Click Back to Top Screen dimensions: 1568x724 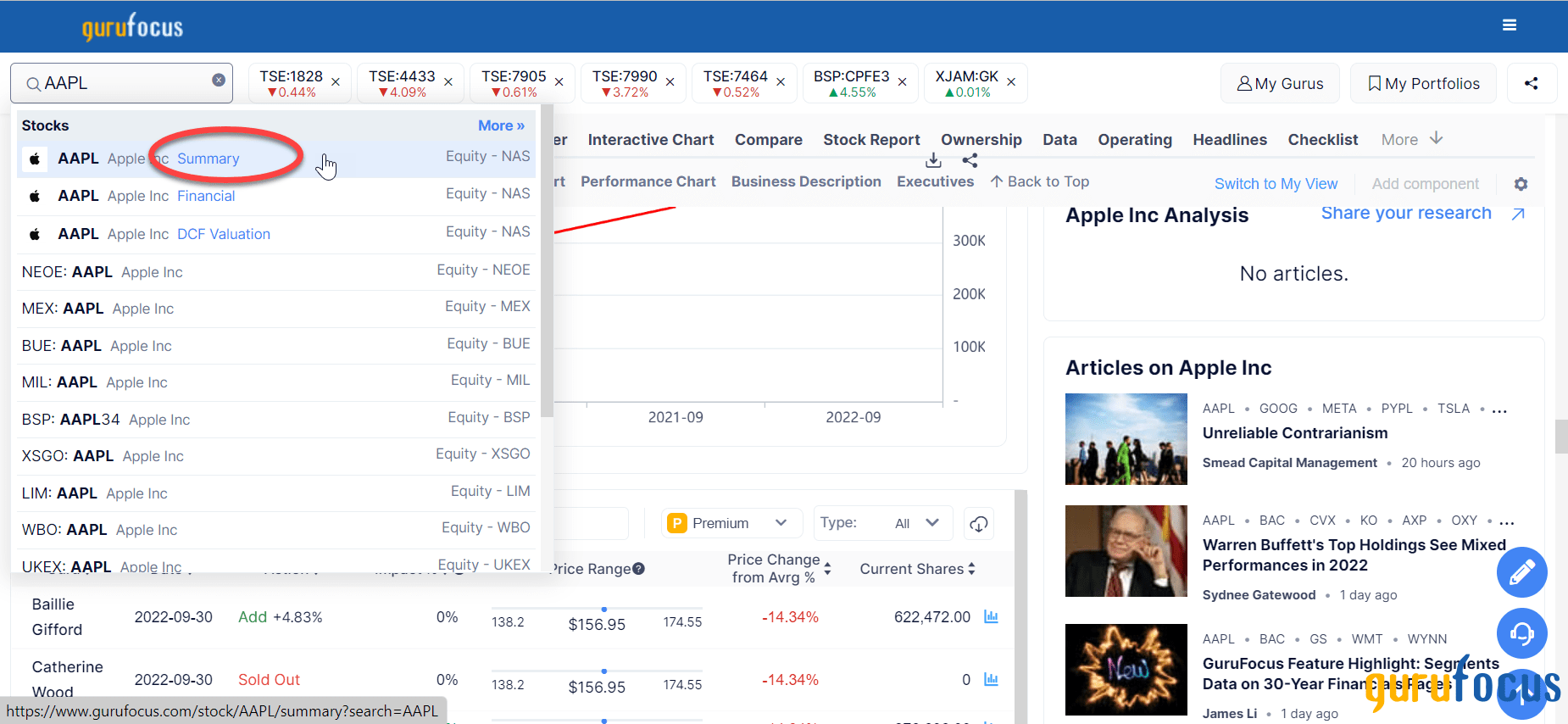tap(1040, 181)
